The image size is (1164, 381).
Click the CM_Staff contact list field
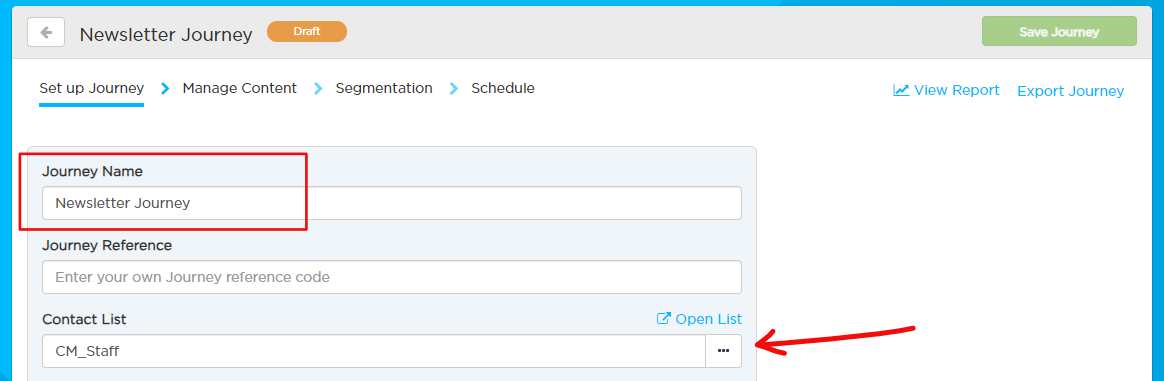(373, 351)
